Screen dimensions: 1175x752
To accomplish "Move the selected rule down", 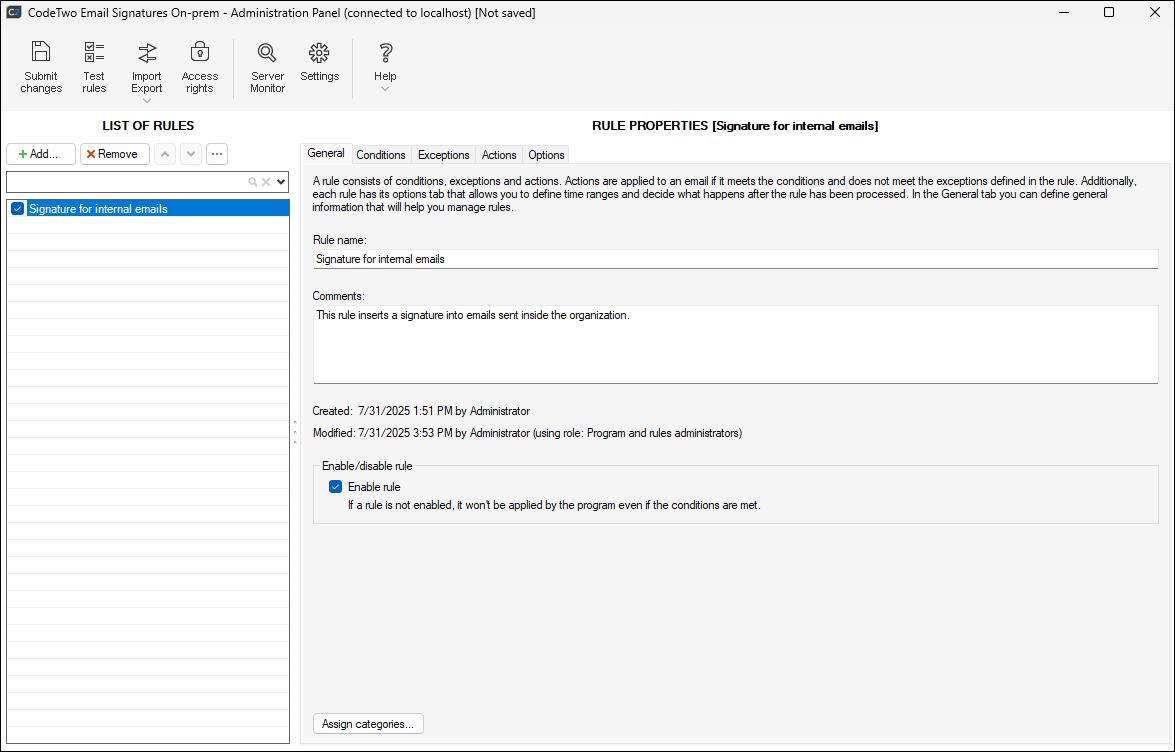I will pos(191,154).
